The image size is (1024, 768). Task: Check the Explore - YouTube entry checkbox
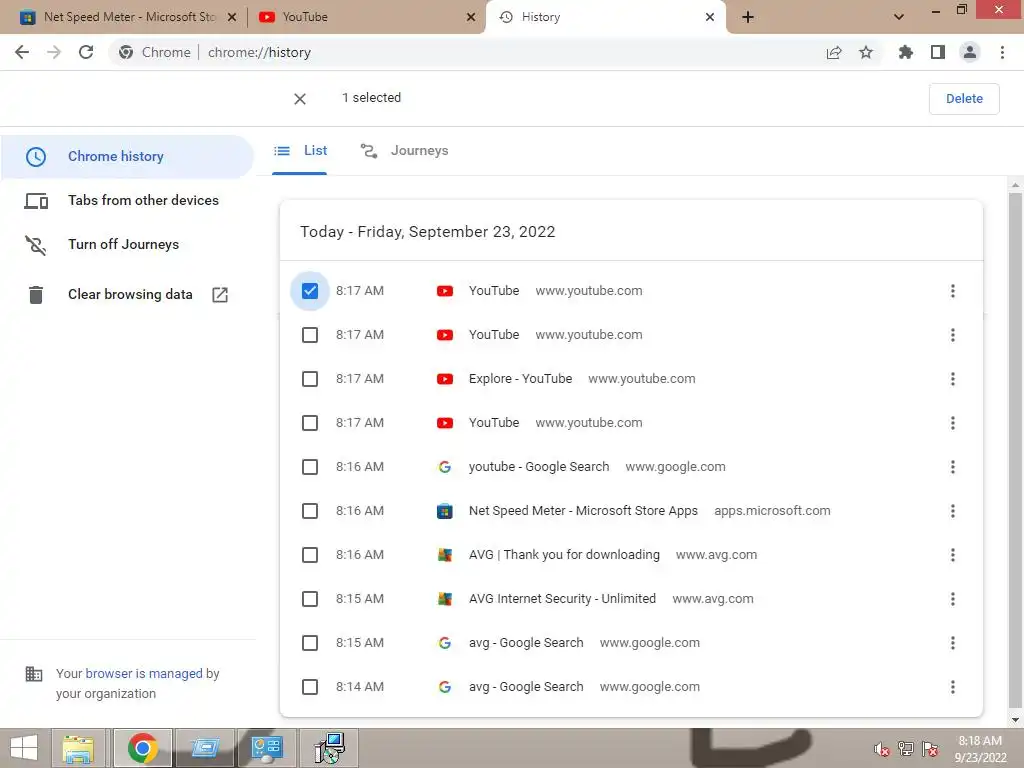pos(310,379)
